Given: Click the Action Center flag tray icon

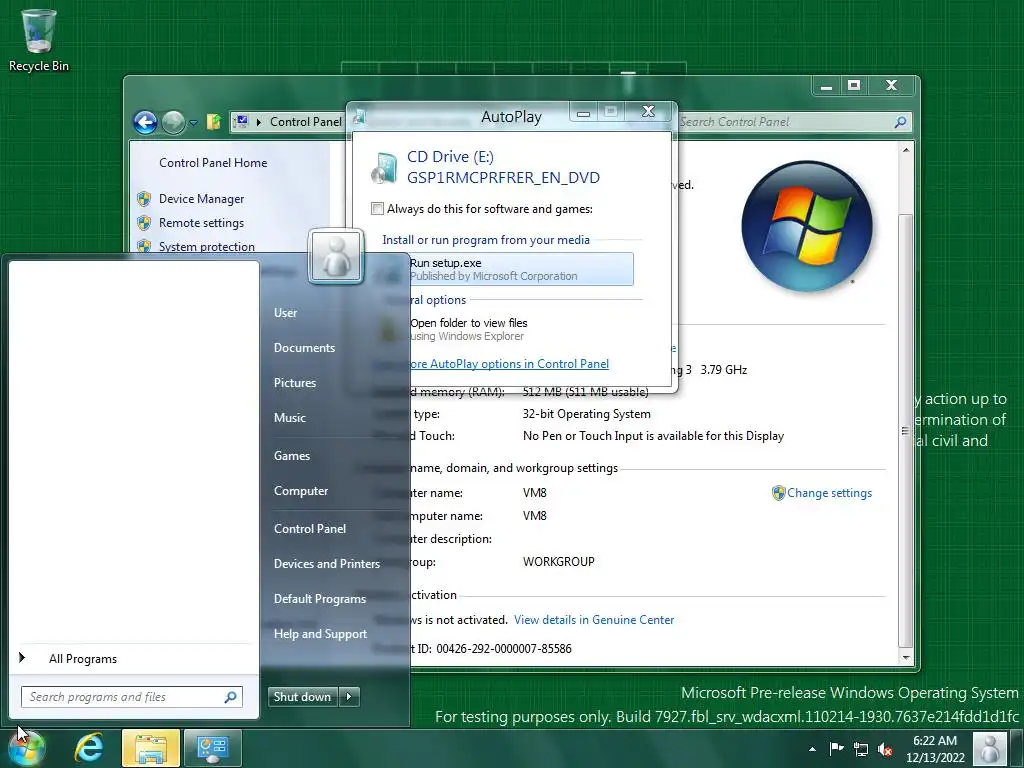Looking at the screenshot, I should 837,749.
